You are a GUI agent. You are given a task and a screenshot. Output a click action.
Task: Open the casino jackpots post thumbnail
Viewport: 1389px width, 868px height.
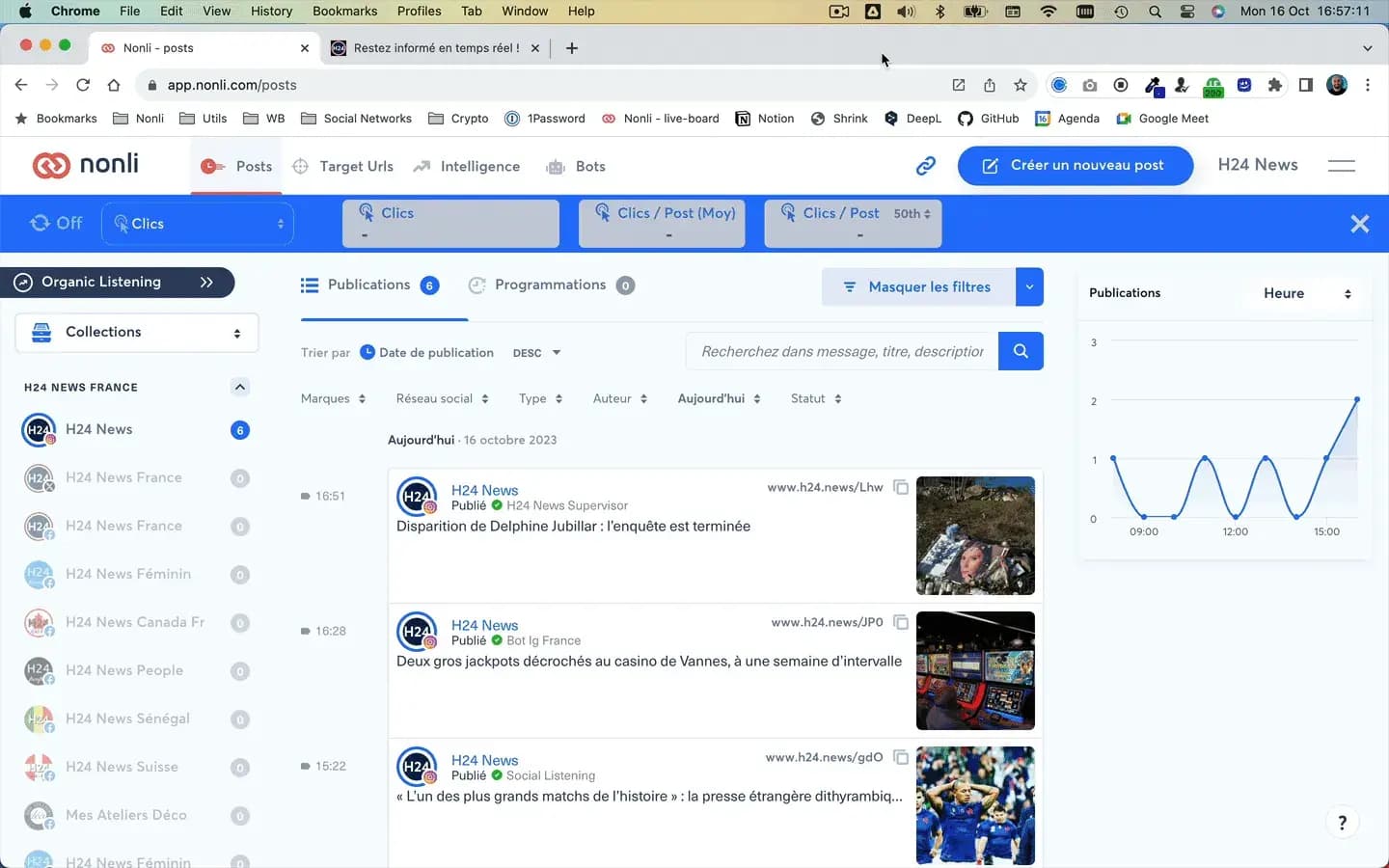point(975,670)
